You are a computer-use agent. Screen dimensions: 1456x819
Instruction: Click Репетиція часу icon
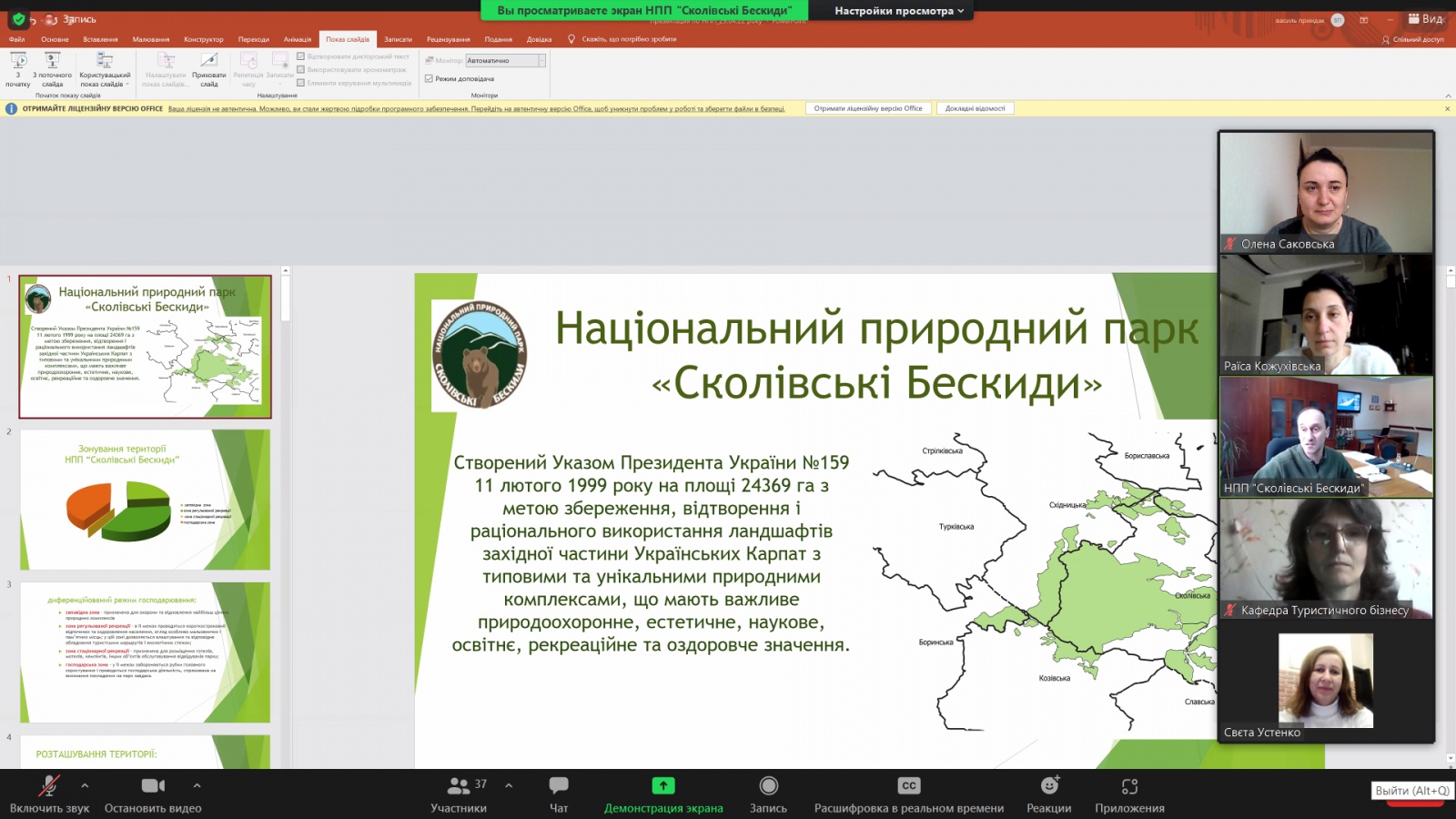point(248,69)
